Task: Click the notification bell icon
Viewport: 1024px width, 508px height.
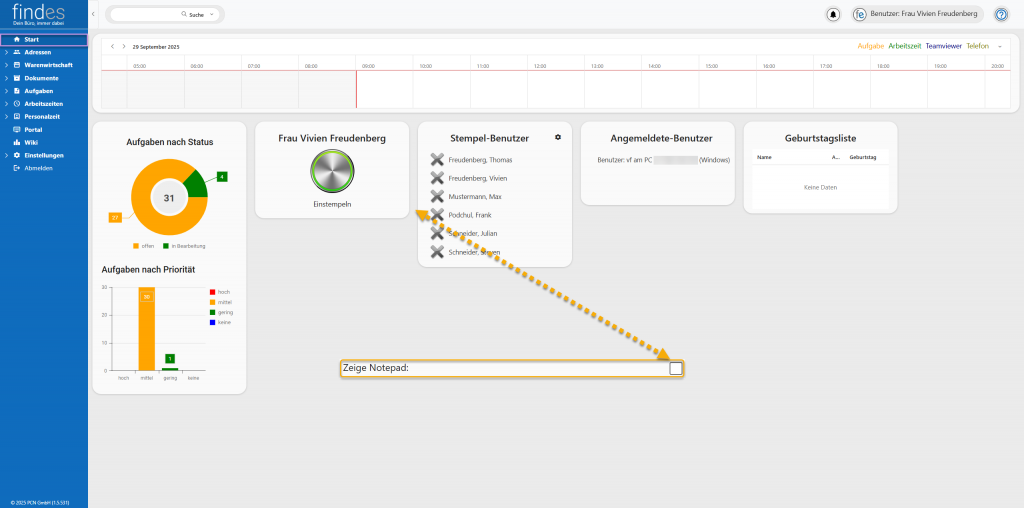Action: (x=833, y=14)
